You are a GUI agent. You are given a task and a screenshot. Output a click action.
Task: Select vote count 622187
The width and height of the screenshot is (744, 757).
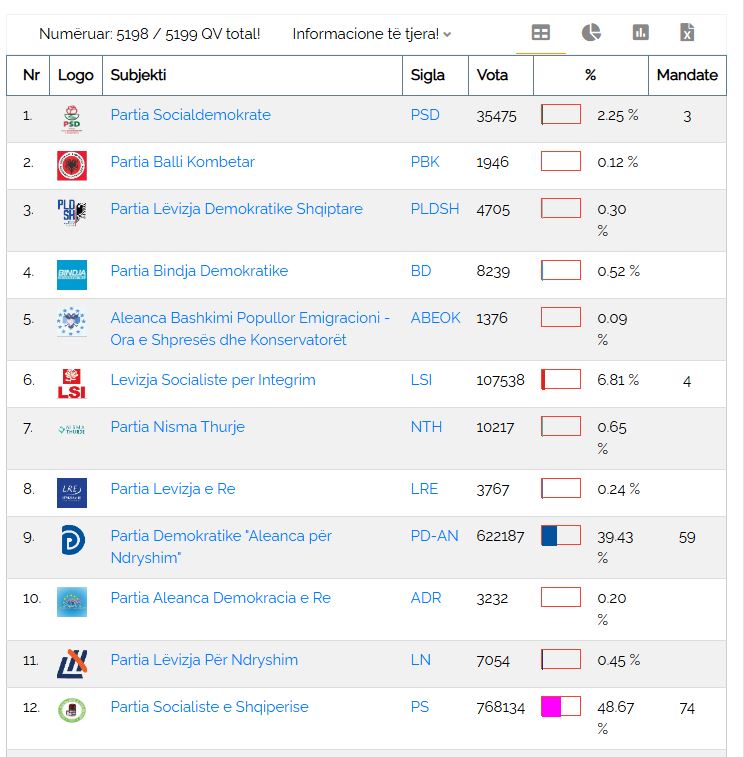coord(500,537)
